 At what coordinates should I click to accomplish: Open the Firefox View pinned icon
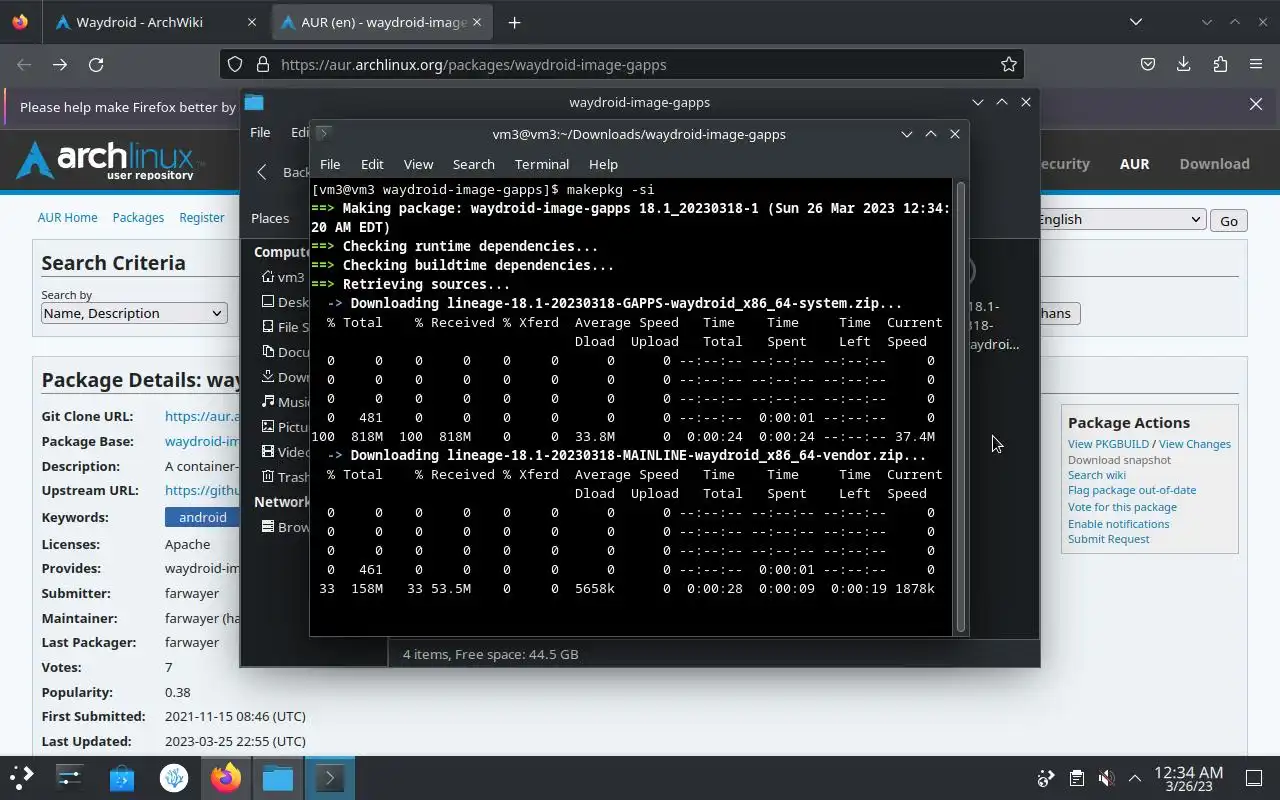click(20, 22)
